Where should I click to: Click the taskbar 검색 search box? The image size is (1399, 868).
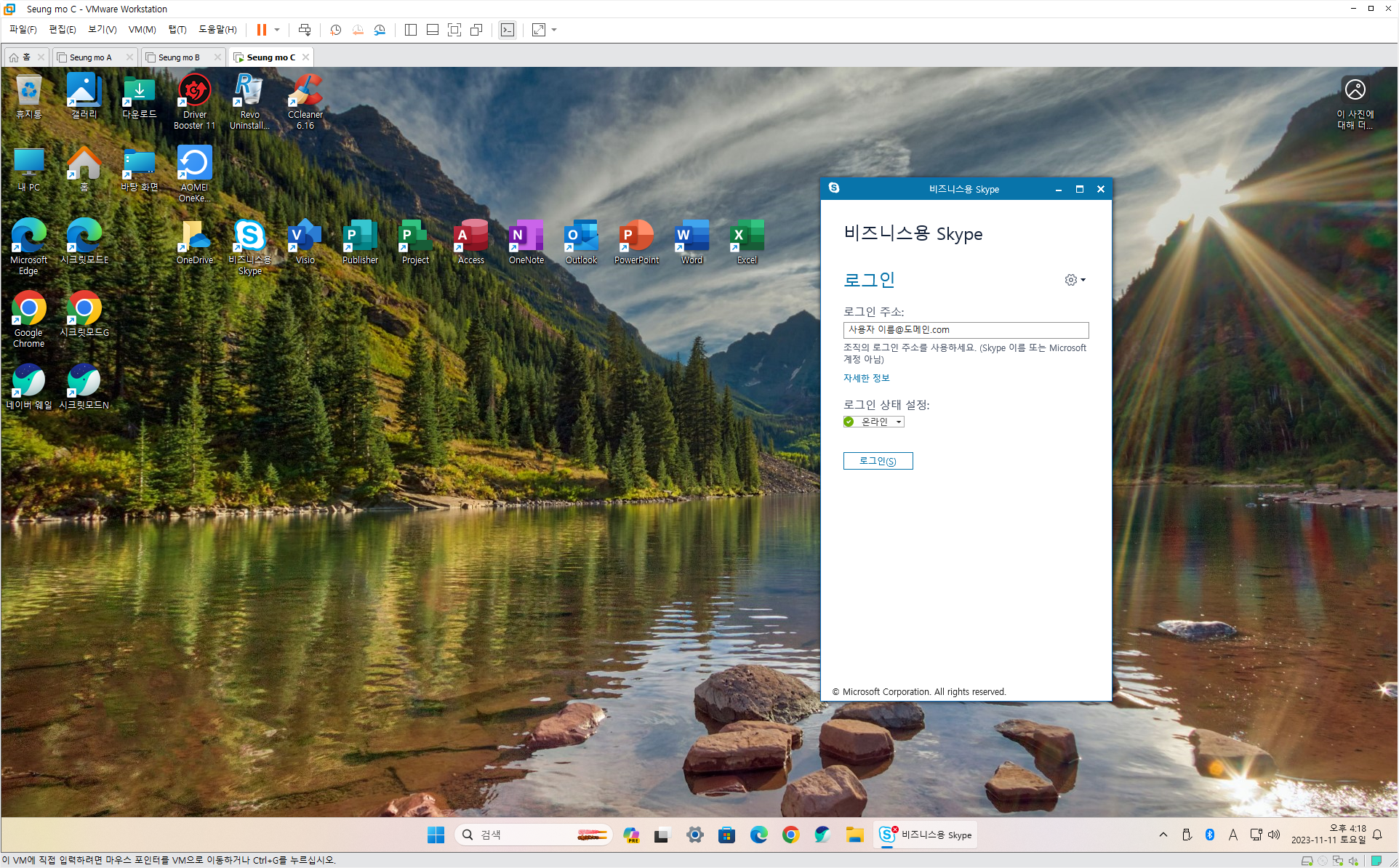[524, 835]
